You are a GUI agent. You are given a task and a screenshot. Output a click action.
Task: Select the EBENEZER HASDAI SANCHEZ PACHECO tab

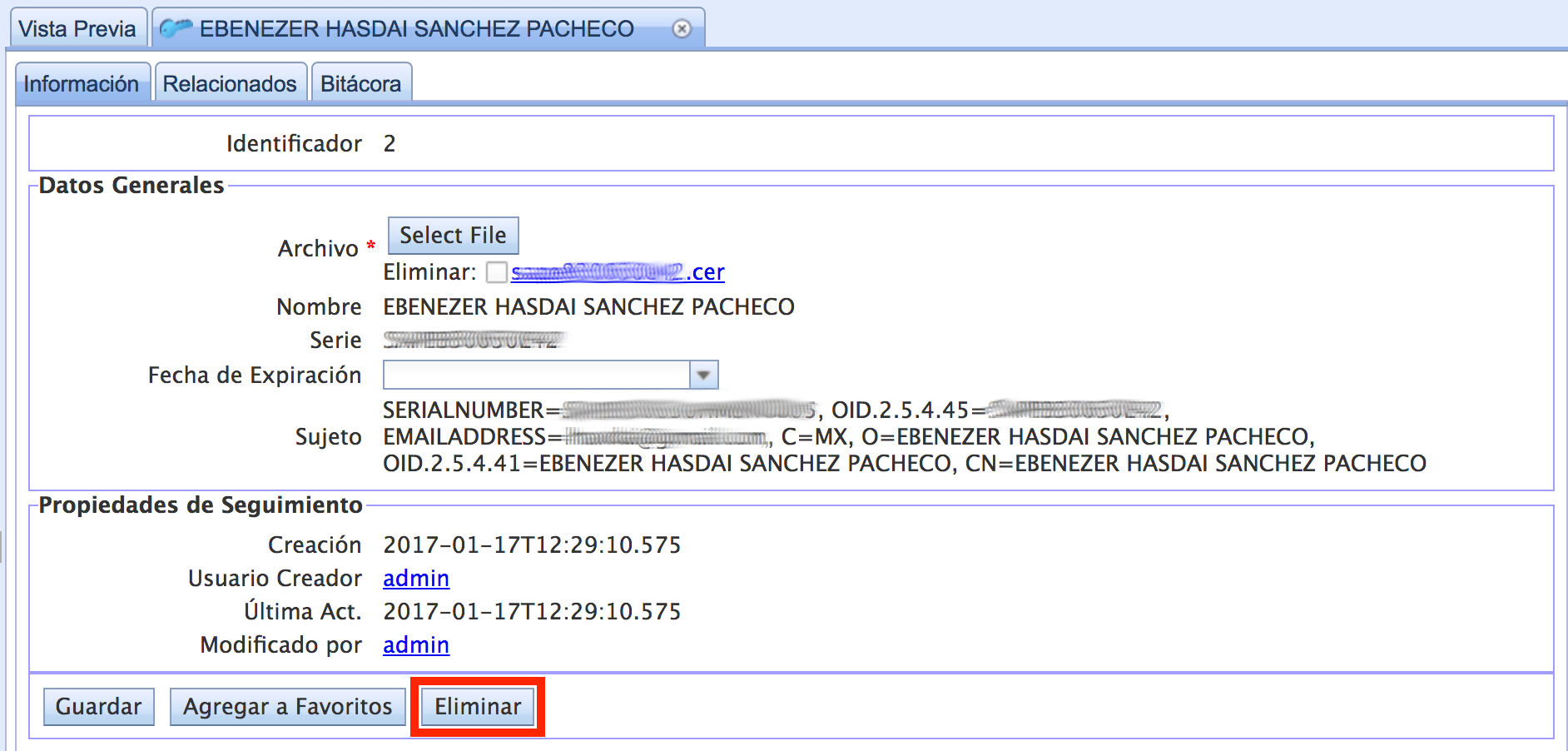point(429,28)
